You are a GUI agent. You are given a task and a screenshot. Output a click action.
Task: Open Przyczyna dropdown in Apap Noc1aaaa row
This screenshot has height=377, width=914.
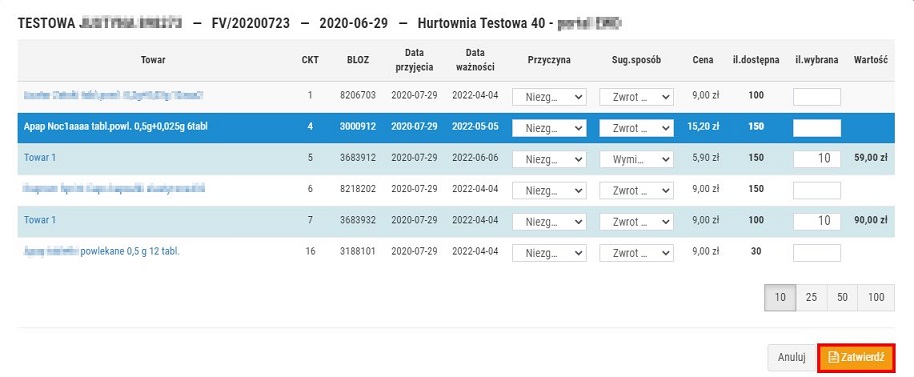(x=549, y=128)
